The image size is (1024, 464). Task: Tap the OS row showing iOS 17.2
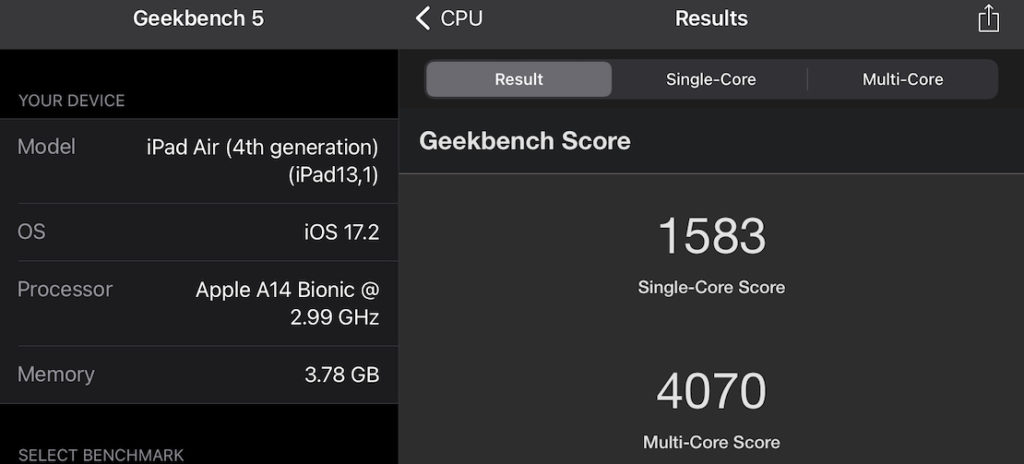[198, 232]
